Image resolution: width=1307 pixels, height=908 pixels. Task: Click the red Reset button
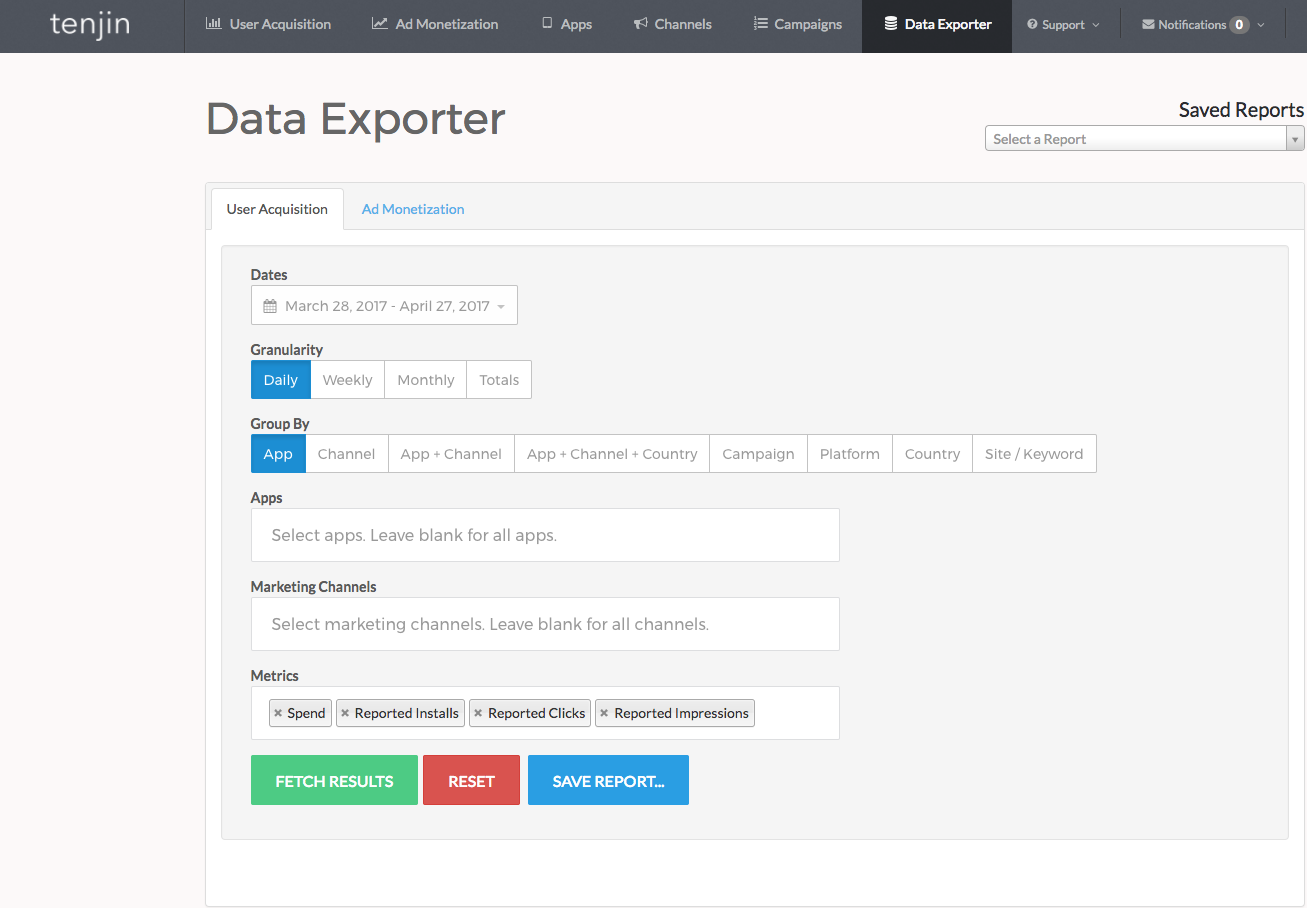(471, 780)
